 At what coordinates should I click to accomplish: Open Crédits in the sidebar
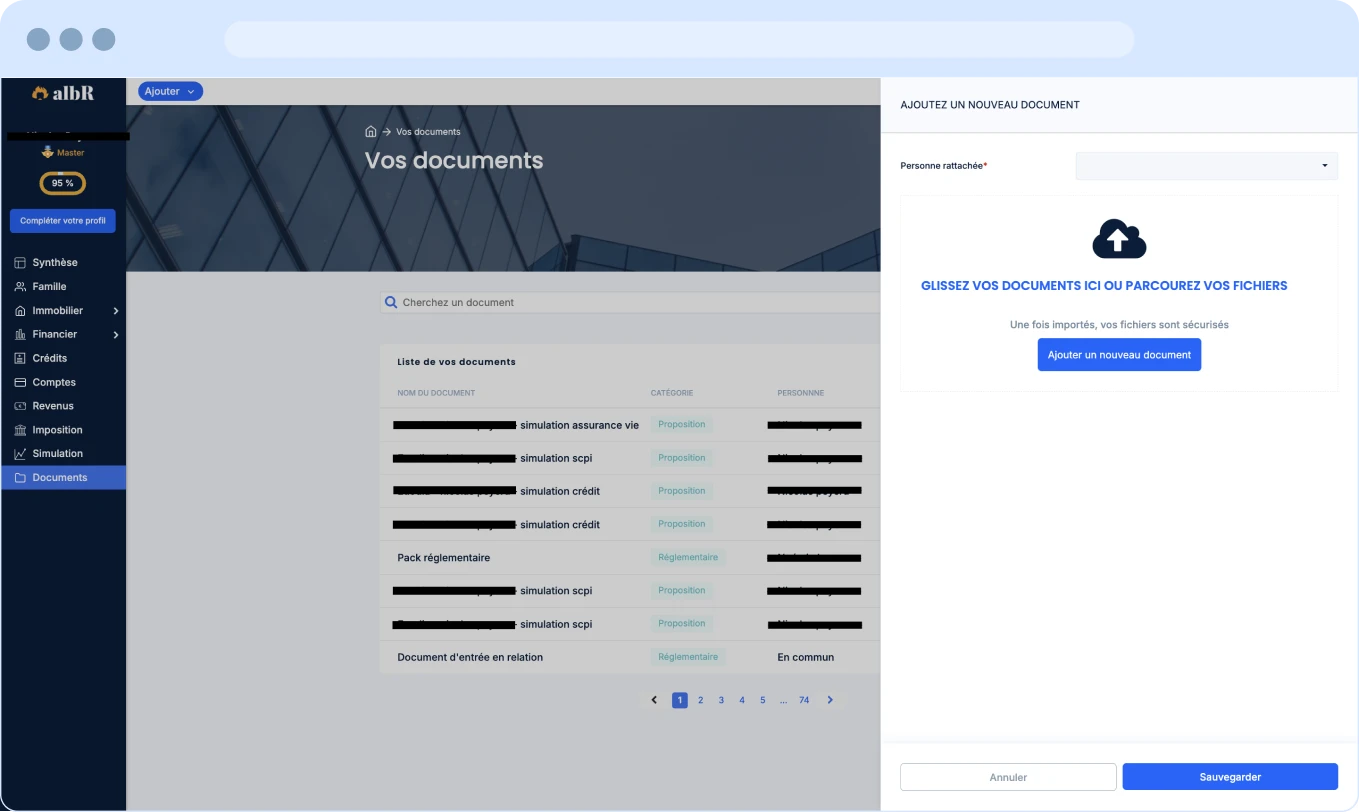(x=49, y=358)
